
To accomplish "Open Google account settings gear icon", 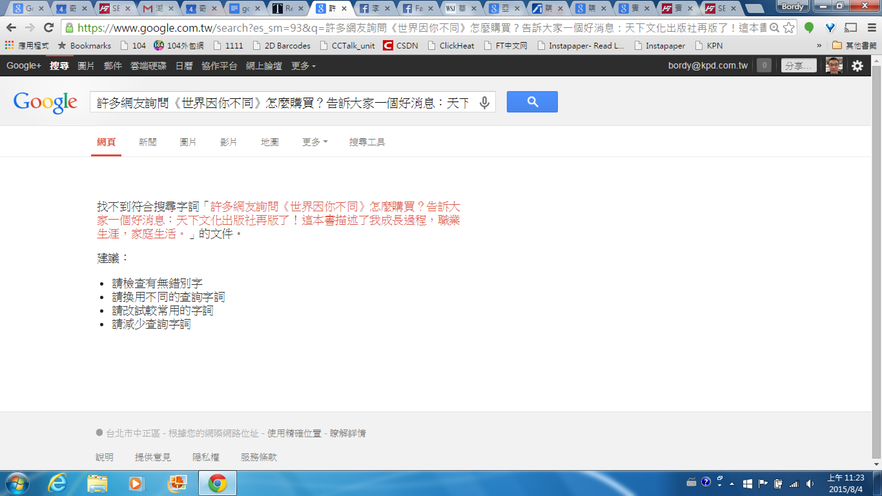I will tap(857, 66).
